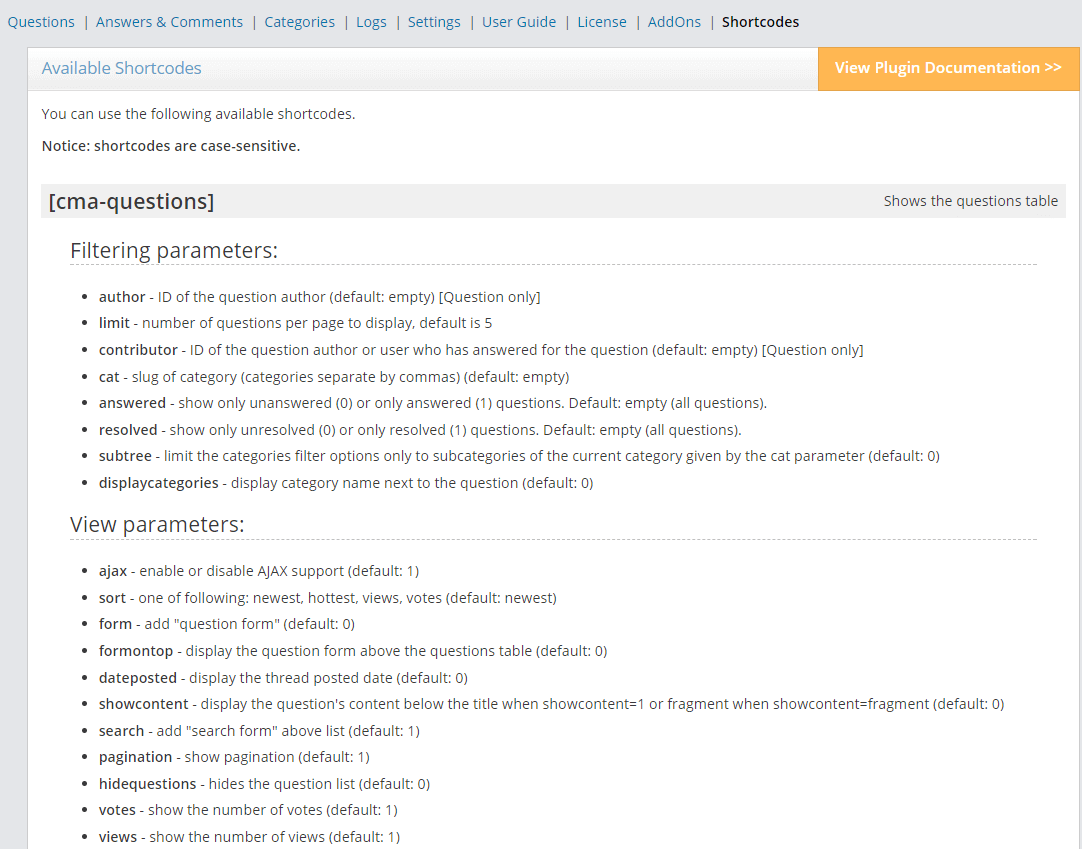Go to Answers & Comments tab
Viewport: 1082px width, 849px height.
click(x=169, y=21)
